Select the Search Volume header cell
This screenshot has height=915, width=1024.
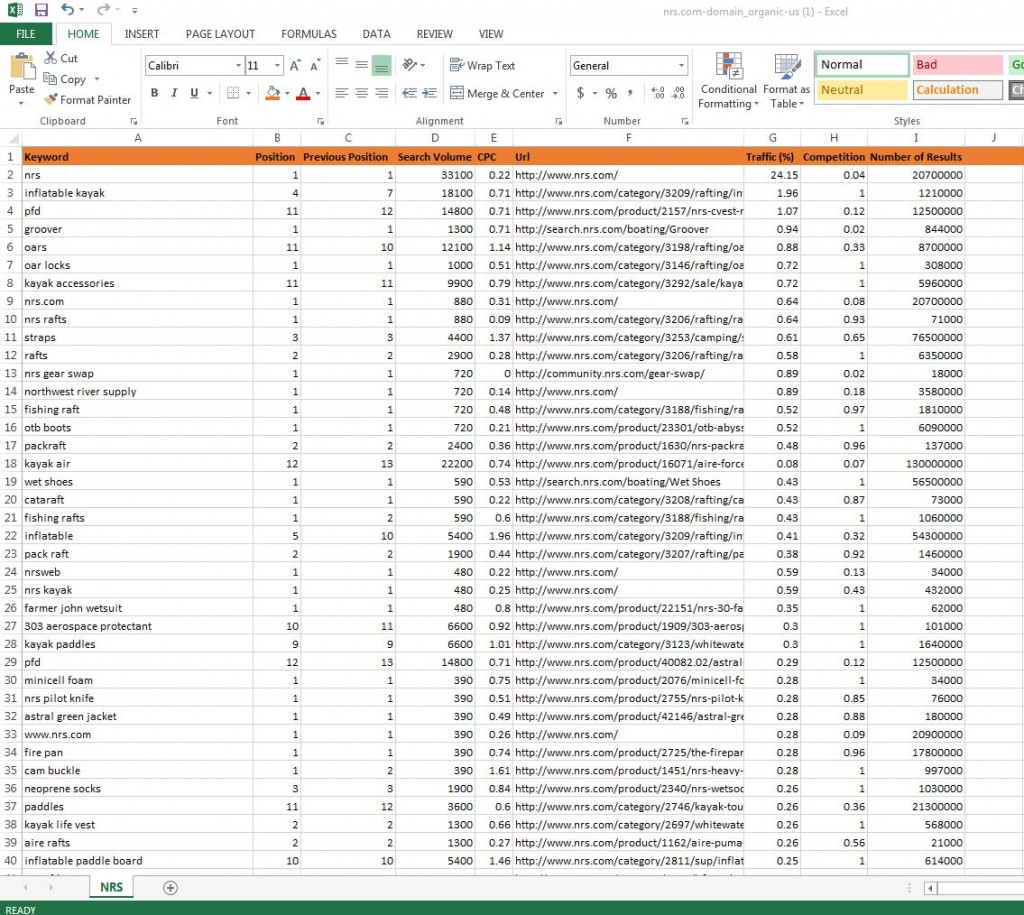point(434,157)
